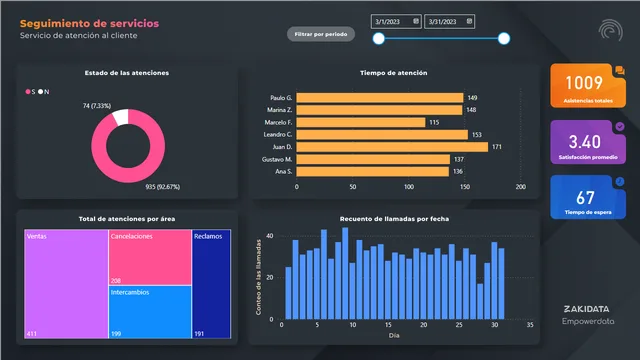
Task: Click the spiral logo icon at top right
Action: pyautogui.click(x=611, y=30)
